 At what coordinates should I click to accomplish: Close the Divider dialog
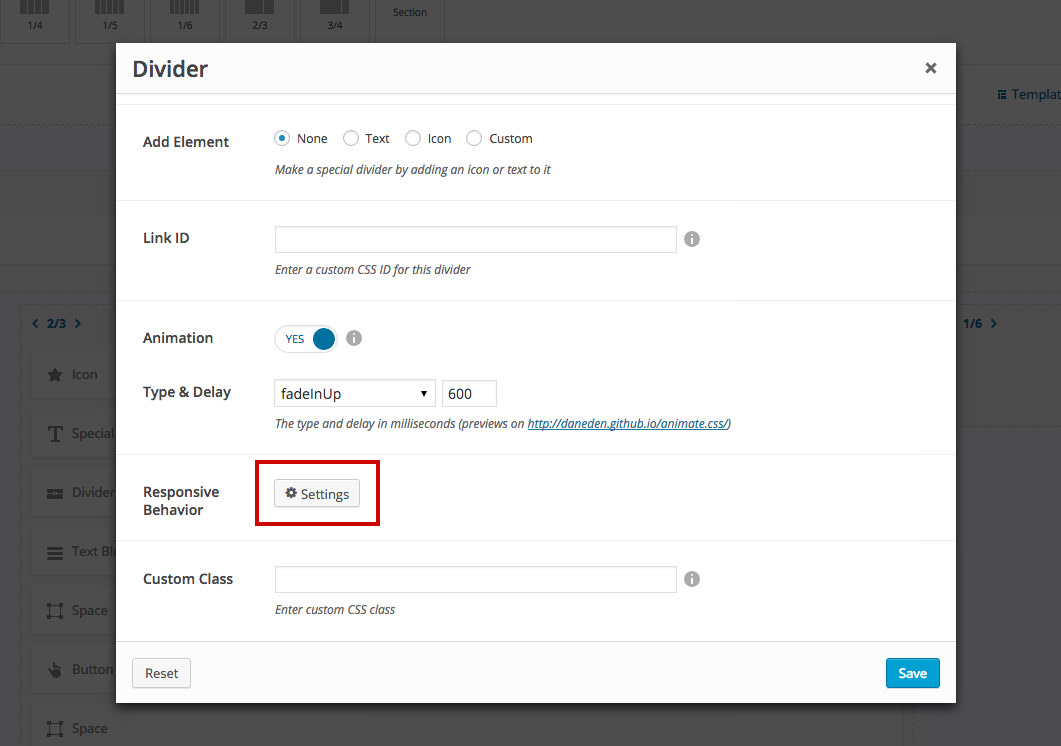click(931, 68)
